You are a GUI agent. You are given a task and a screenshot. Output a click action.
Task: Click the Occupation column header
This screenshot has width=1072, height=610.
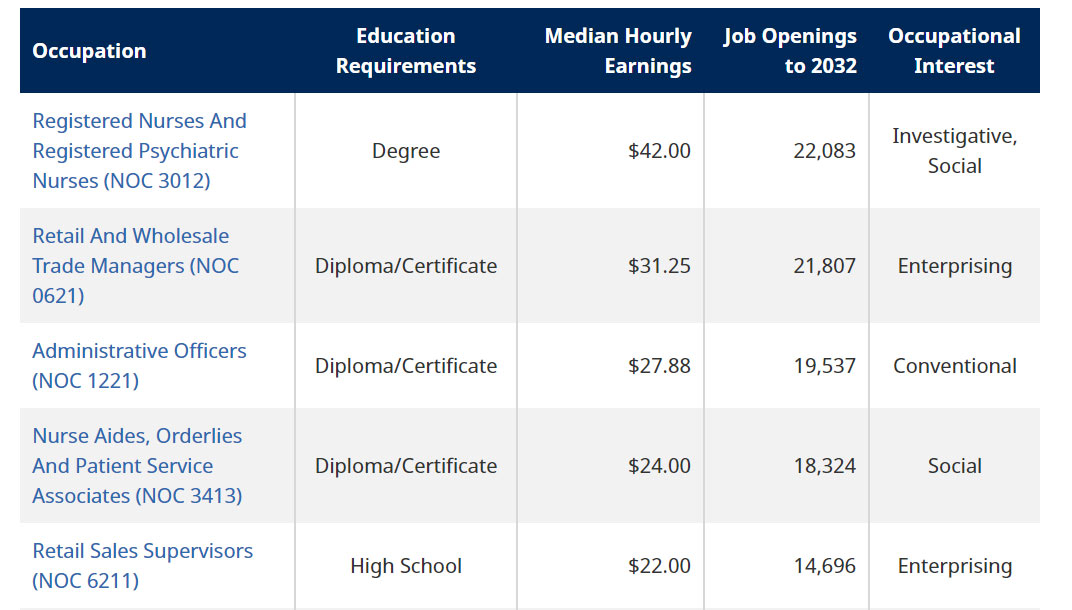[x=90, y=51]
